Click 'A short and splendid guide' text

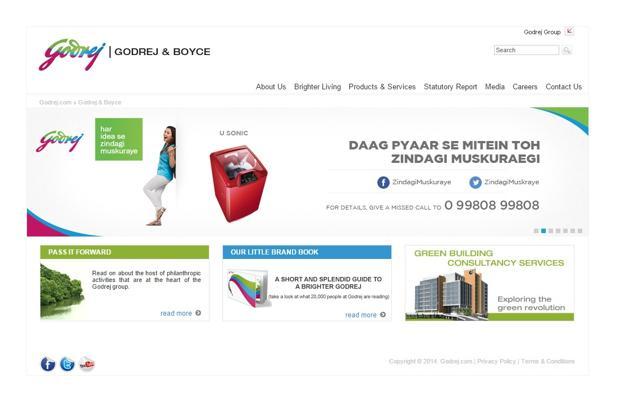328,282
